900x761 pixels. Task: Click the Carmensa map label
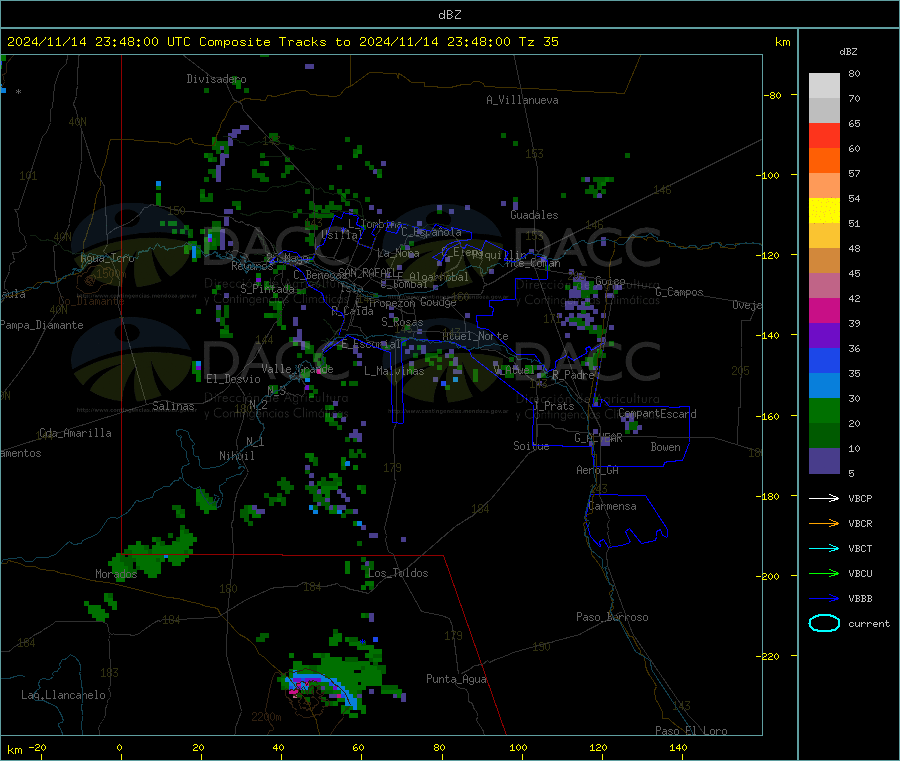(612, 506)
